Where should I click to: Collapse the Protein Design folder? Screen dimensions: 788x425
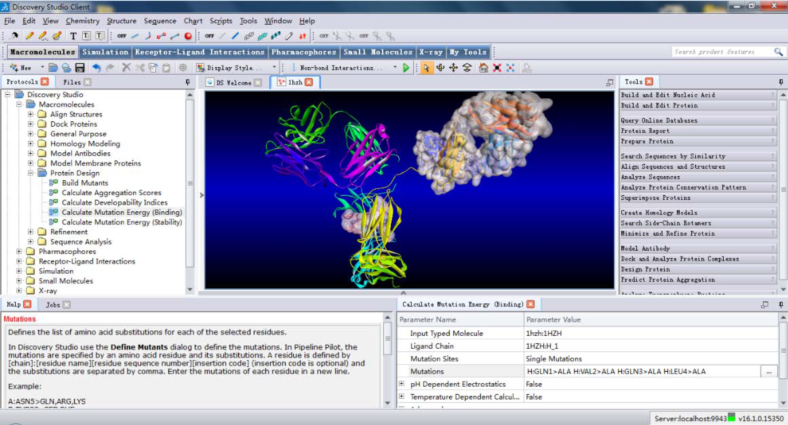(x=31, y=173)
